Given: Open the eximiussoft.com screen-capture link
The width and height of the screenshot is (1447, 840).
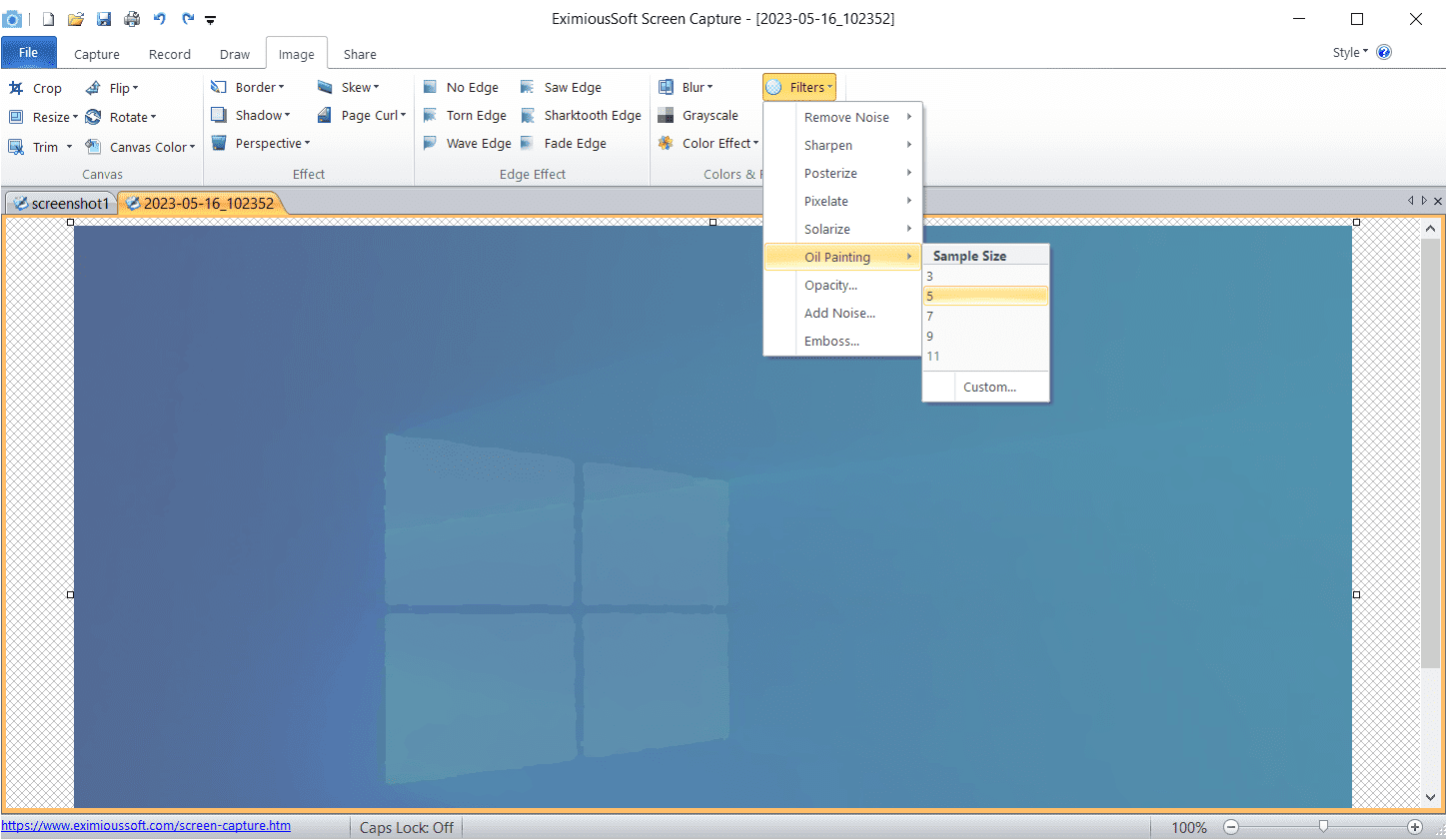Looking at the screenshot, I should [146, 826].
